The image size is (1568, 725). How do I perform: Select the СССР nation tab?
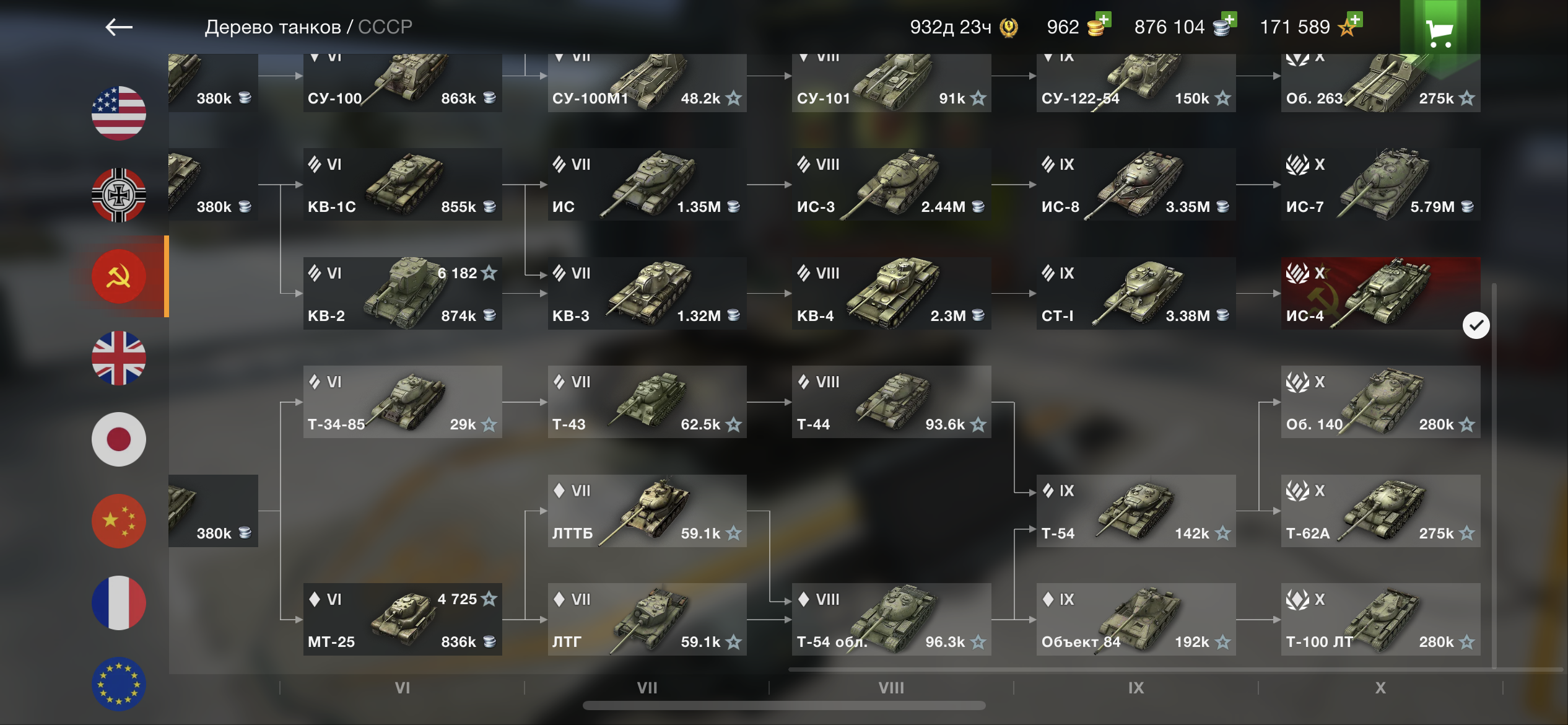coord(119,276)
